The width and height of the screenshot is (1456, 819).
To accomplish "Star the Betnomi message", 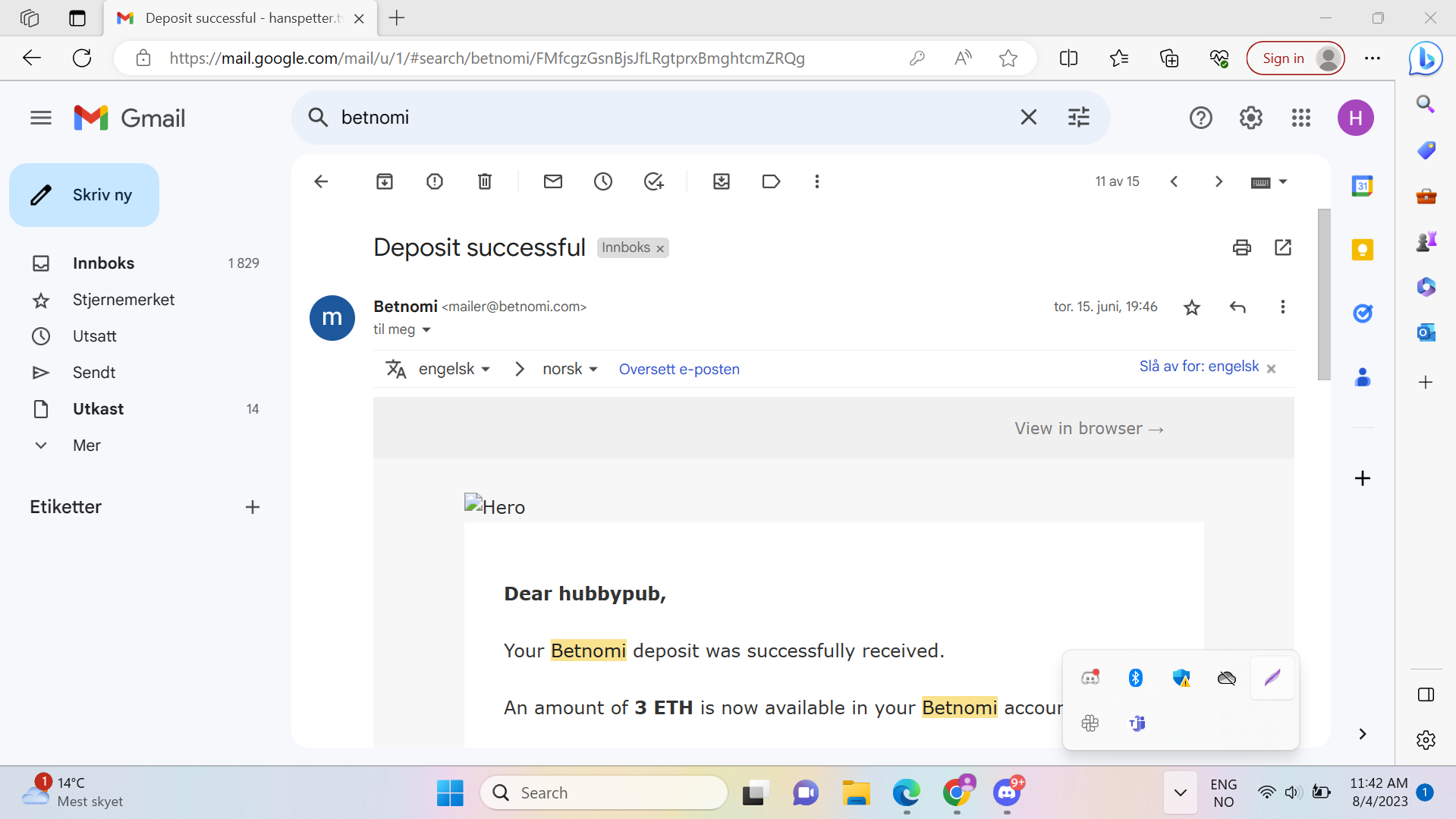I will click(x=1192, y=307).
